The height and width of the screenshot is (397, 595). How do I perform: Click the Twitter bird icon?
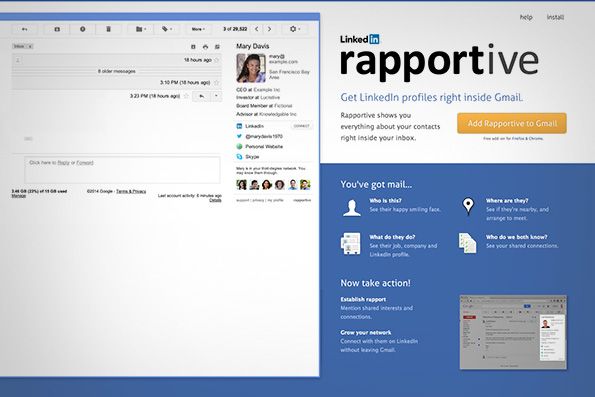(239, 136)
